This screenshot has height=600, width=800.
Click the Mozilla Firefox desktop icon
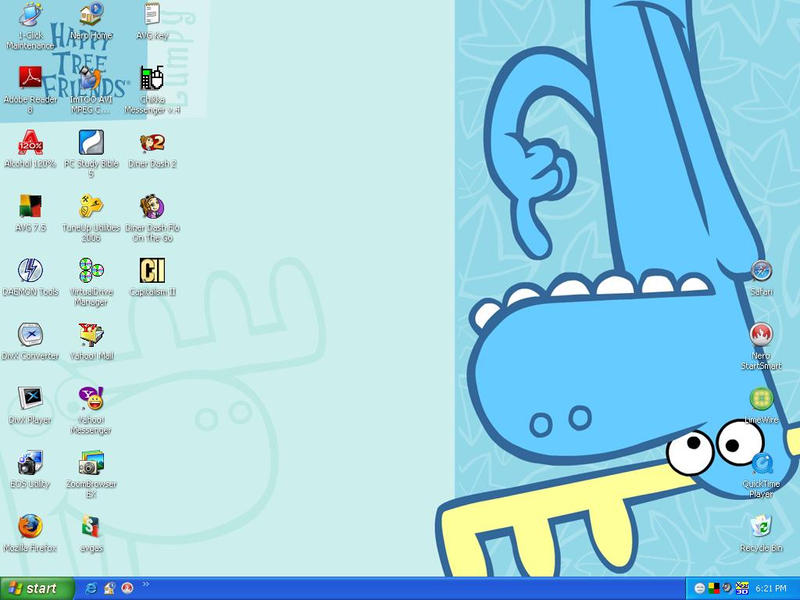tap(31, 527)
